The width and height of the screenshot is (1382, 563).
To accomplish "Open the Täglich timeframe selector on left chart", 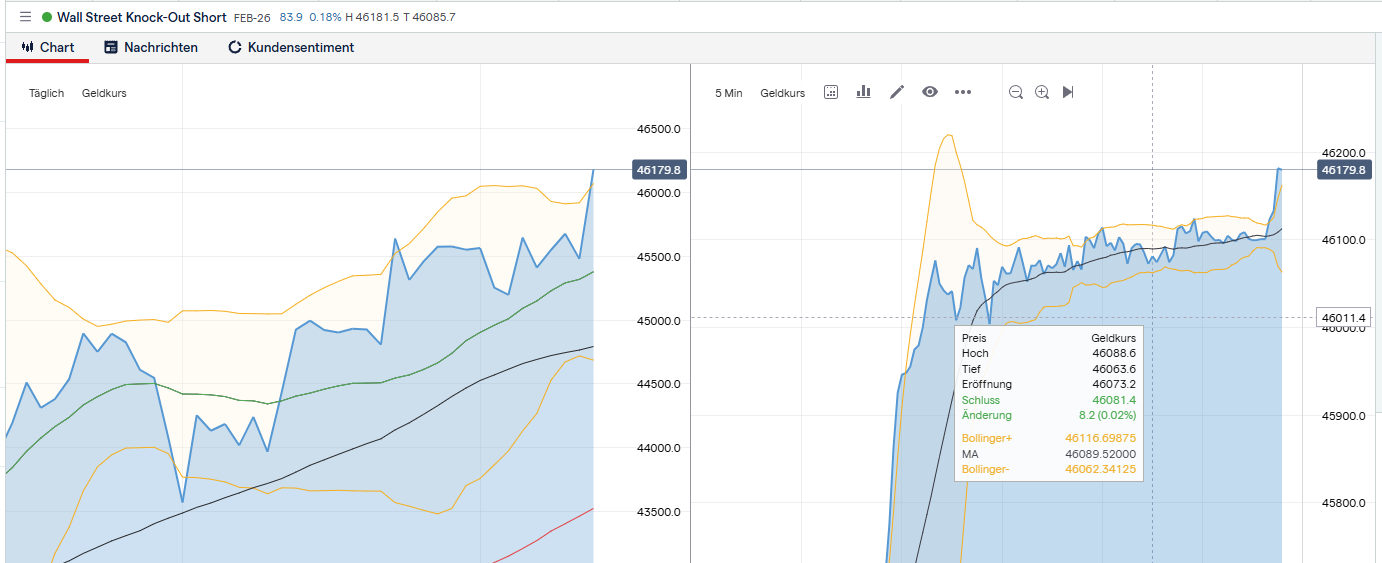I will 46,93.
